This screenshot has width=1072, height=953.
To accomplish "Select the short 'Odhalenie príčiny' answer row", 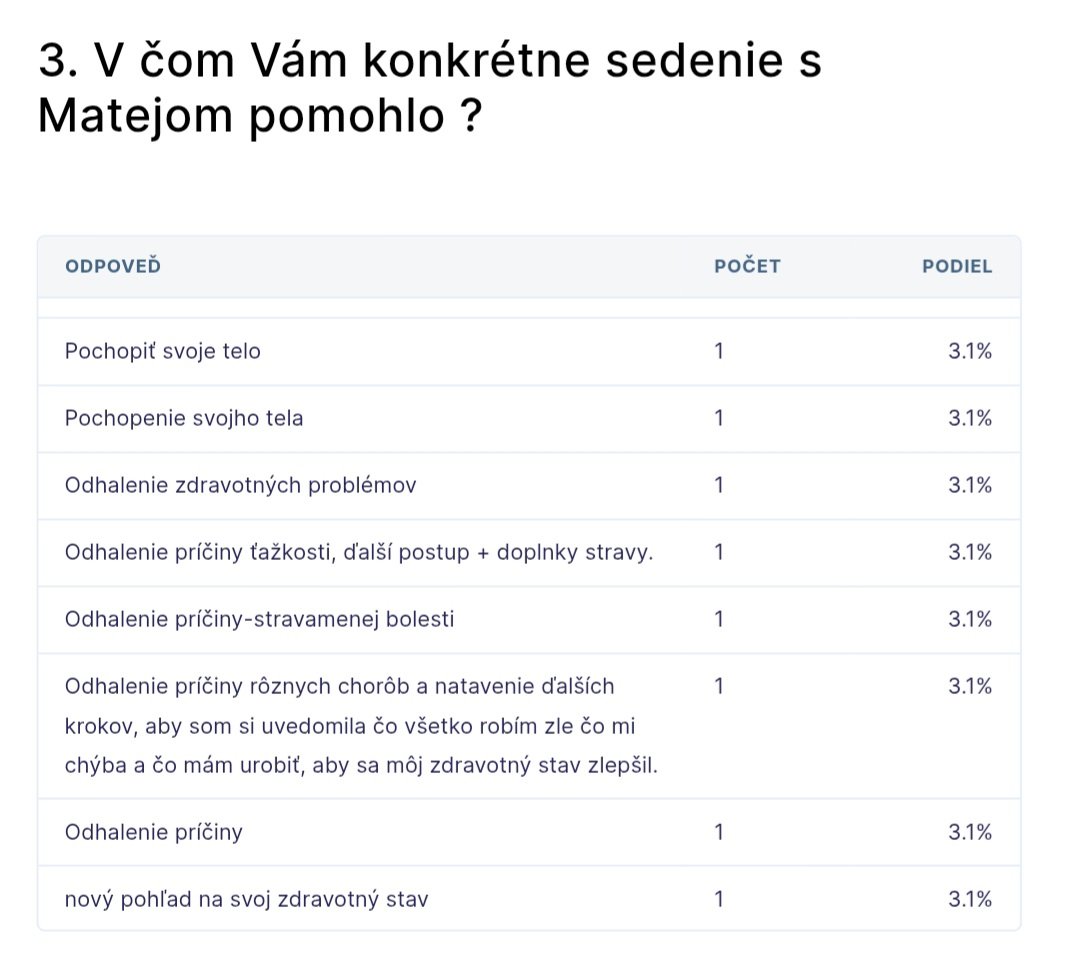I will click(154, 832).
